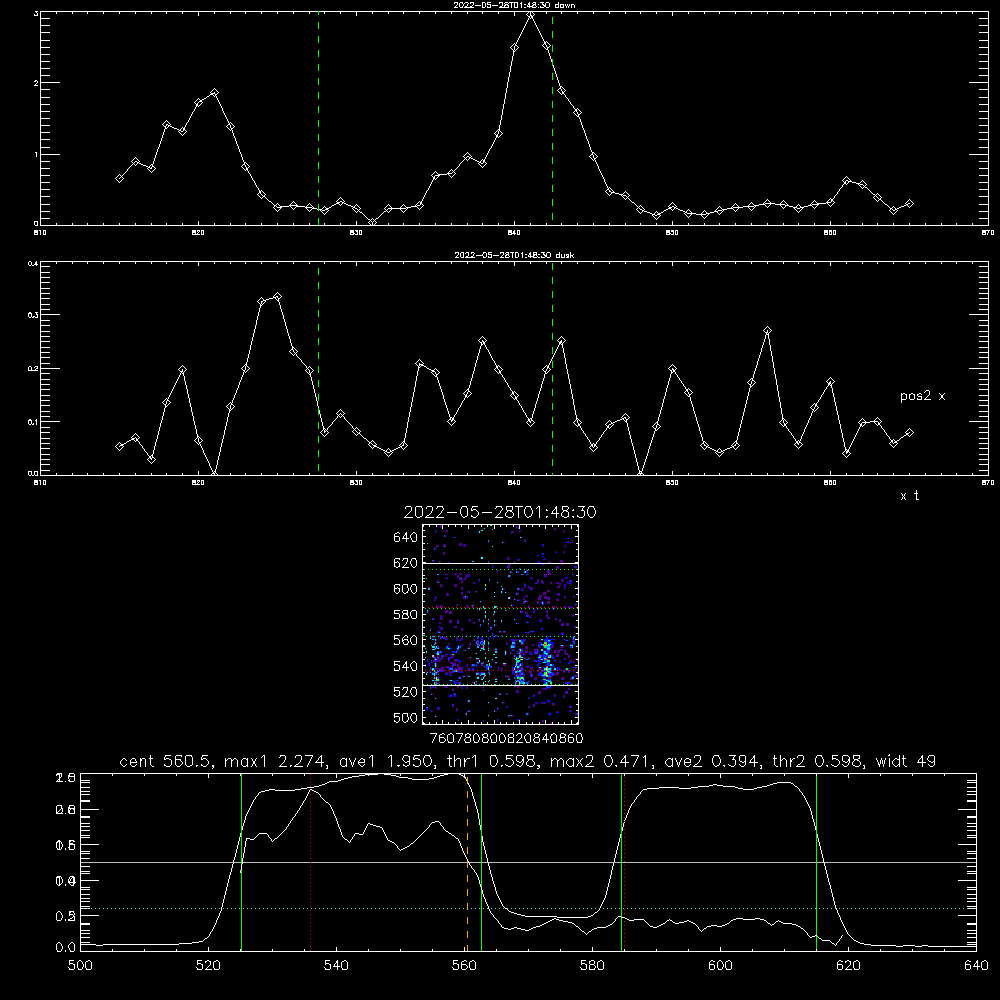Click the '620' label on bottom plot x-axis

848,966
